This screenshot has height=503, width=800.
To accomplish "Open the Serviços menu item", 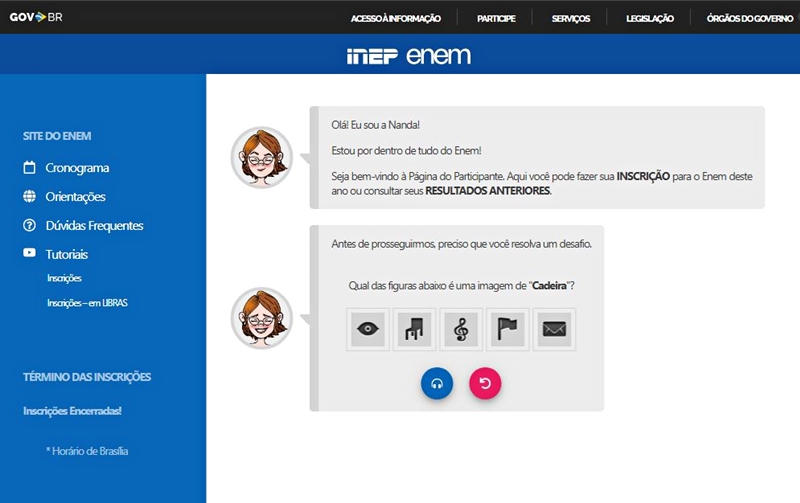I will pyautogui.click(x=570, y=18).
